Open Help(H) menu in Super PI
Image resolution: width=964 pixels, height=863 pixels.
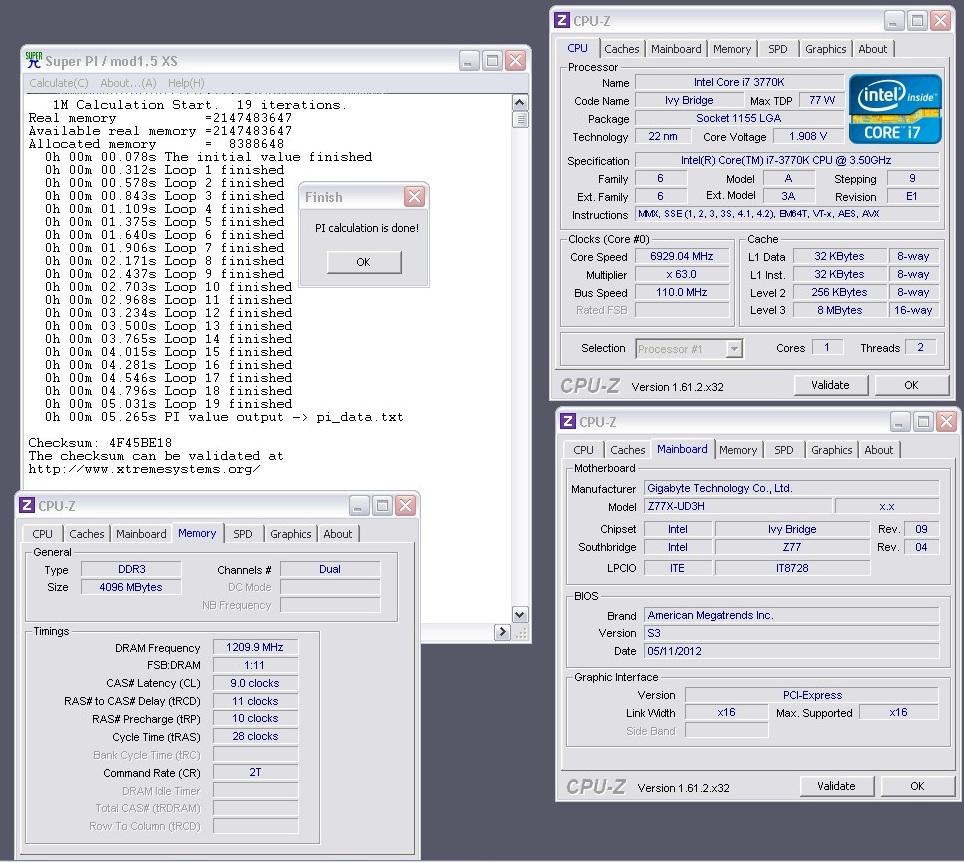coord(186,82)
